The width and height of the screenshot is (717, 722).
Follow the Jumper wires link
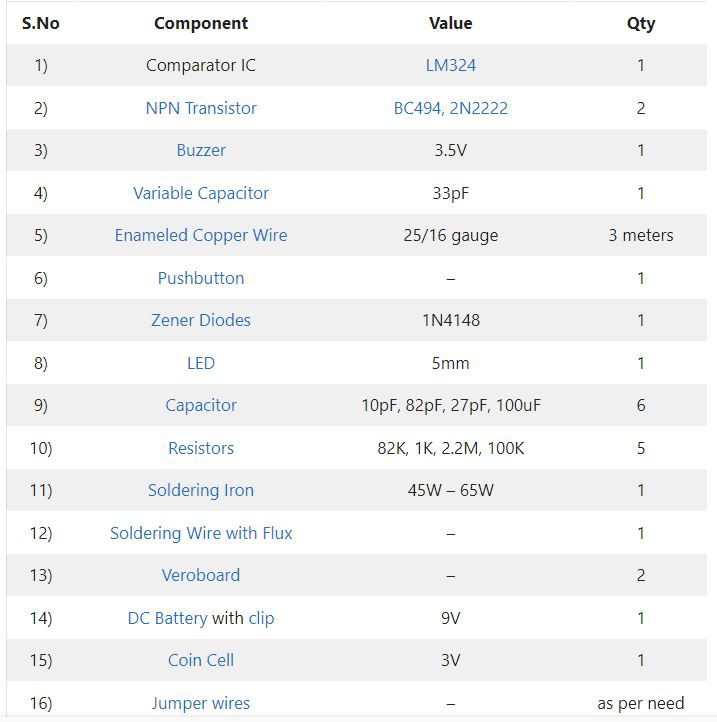point(201,703)
